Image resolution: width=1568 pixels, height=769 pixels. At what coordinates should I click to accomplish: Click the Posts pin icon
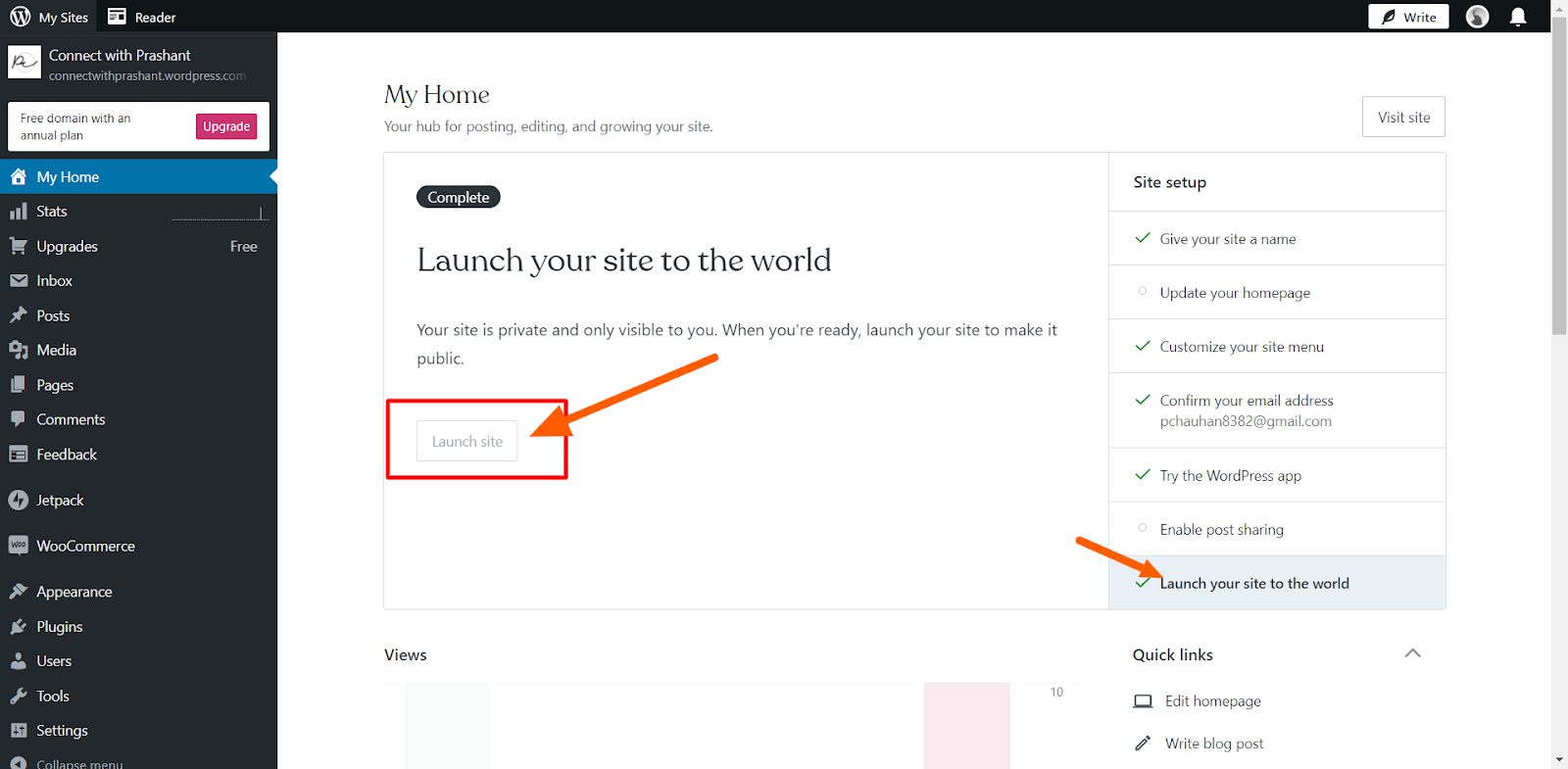(18, 315)
